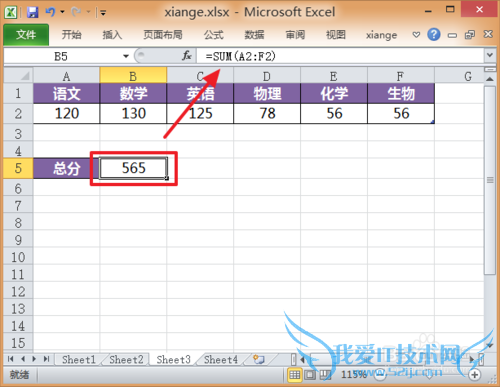Select column E header

click(334, 76)
